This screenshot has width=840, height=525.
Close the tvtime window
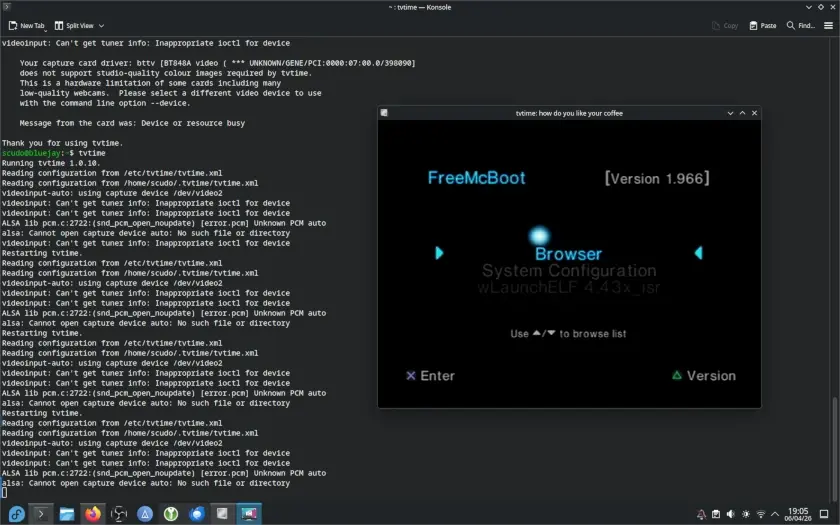[754, 113]
